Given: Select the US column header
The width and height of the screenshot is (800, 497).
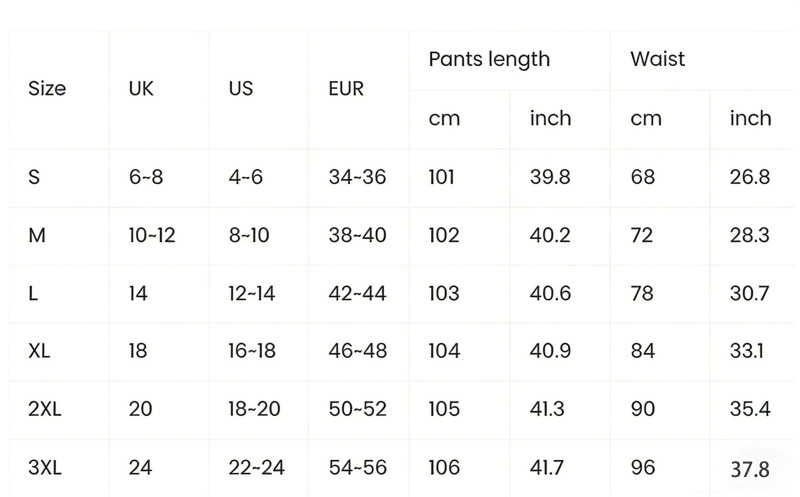Looking at the screenshot, I should coord(240,88).
